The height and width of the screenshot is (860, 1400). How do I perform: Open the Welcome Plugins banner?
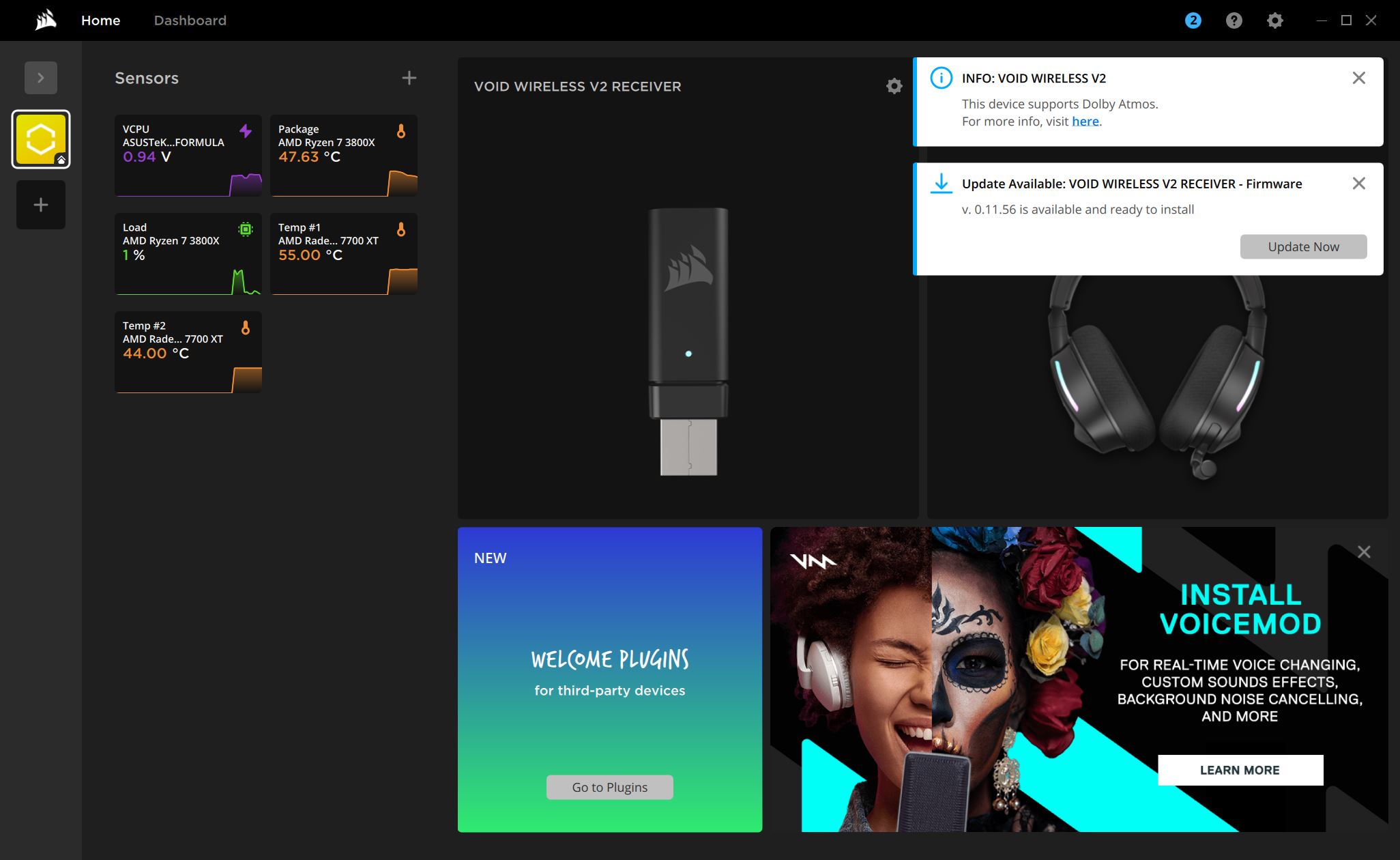coord(609,679)
